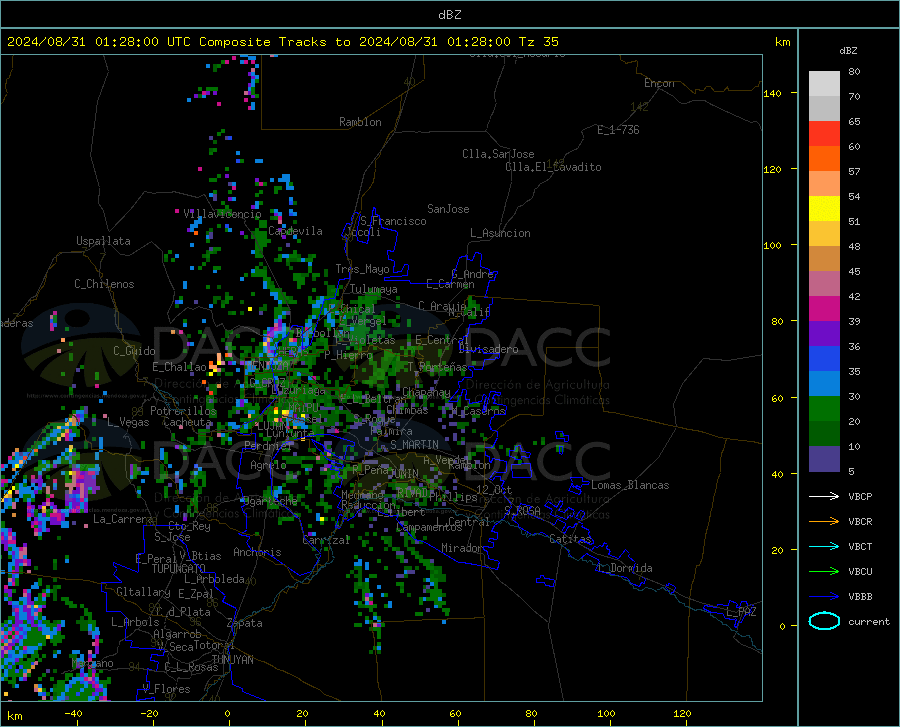
Task: Click the Catitas map label
Action: (571, 539)
